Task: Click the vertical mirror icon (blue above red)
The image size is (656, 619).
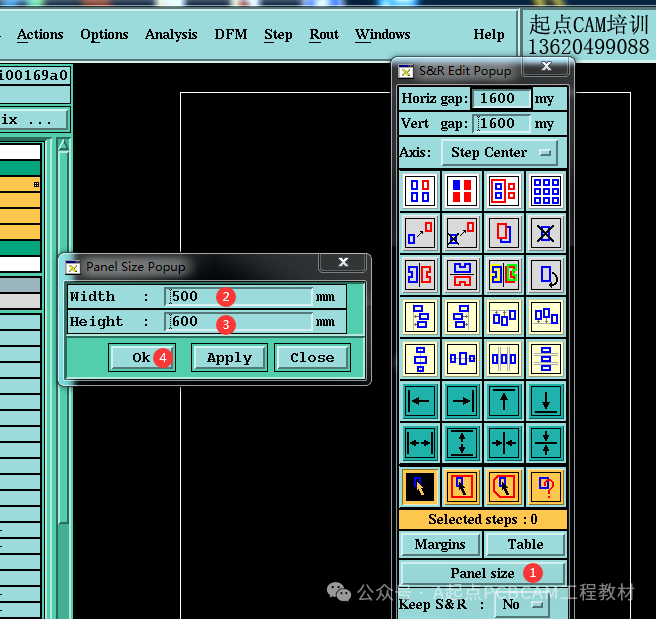Action: [462, 275]
